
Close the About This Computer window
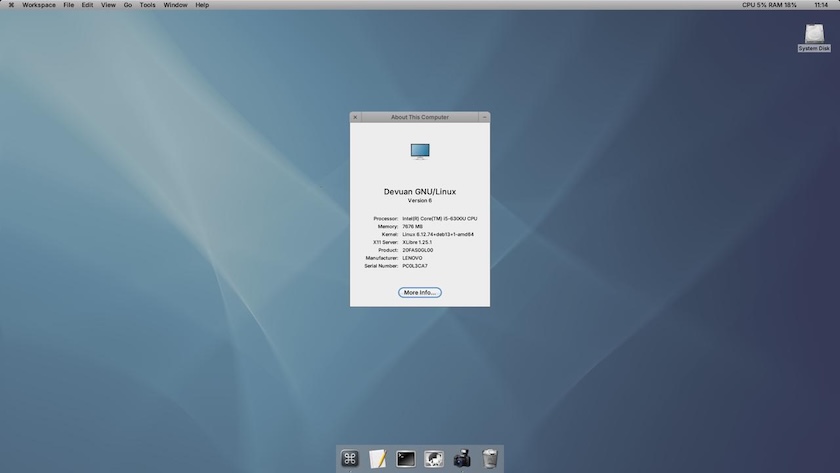[355, 117]
